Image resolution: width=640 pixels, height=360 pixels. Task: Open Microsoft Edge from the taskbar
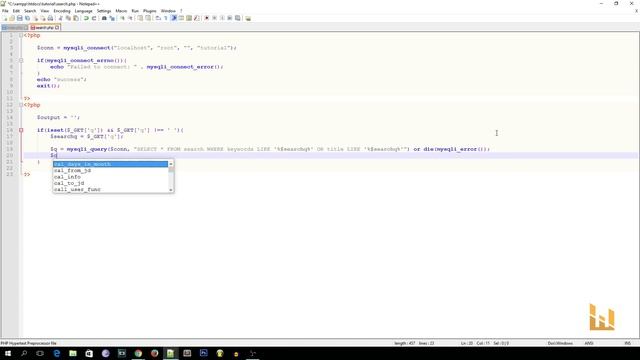[57, 353]
